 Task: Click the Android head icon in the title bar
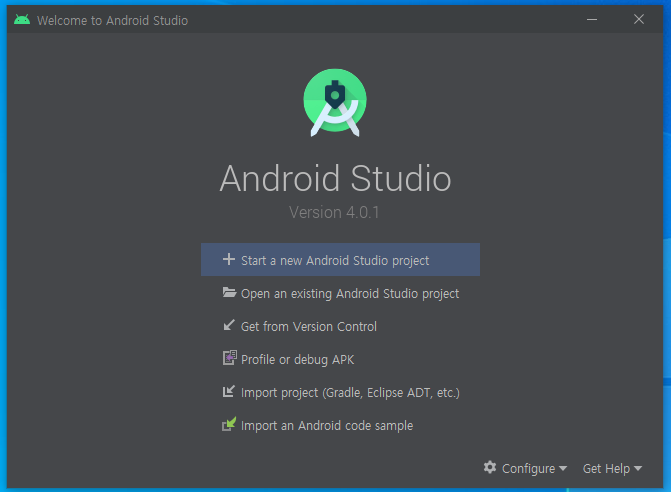tap(22, 20)
